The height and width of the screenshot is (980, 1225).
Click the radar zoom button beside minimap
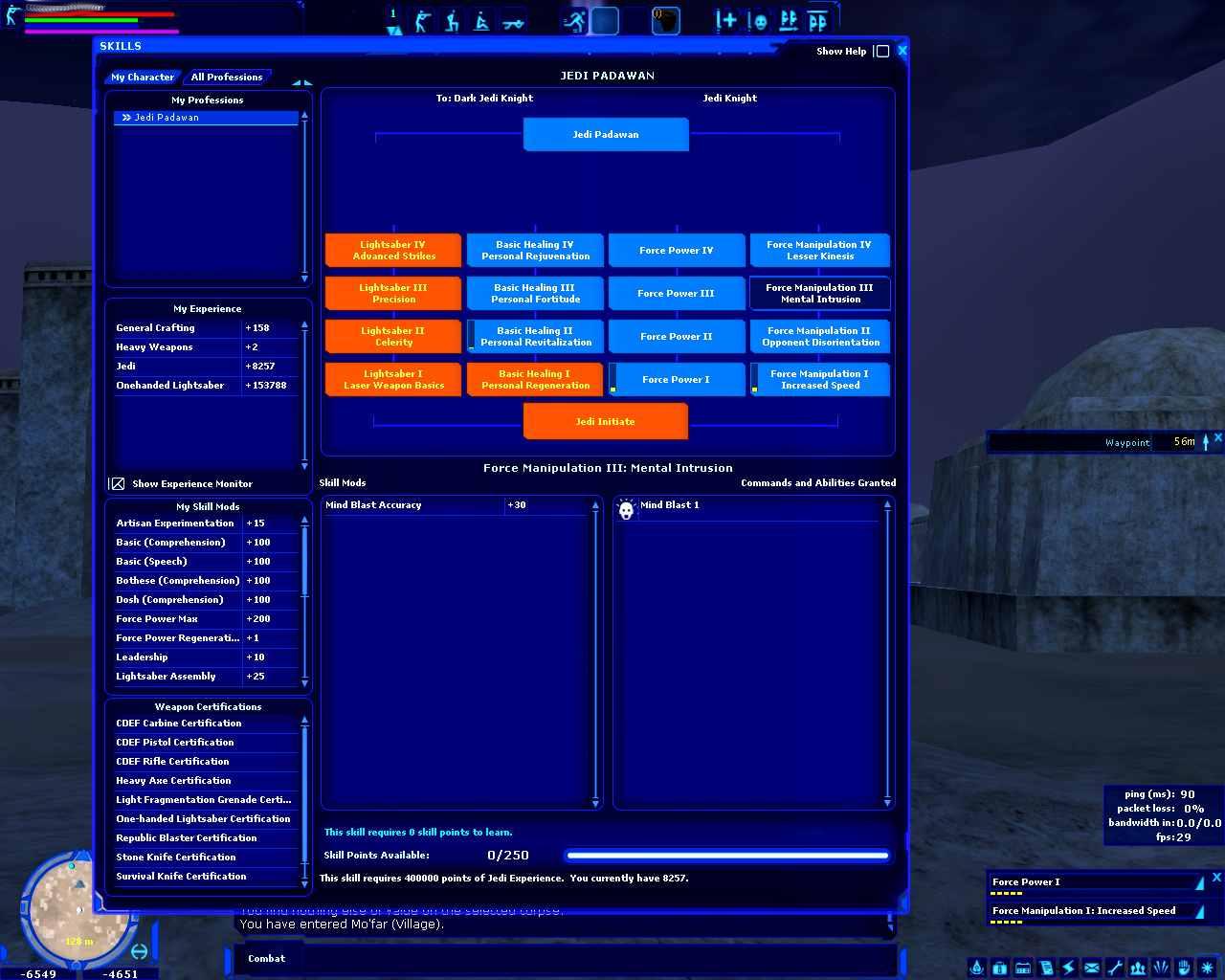(x=139, y=951)
